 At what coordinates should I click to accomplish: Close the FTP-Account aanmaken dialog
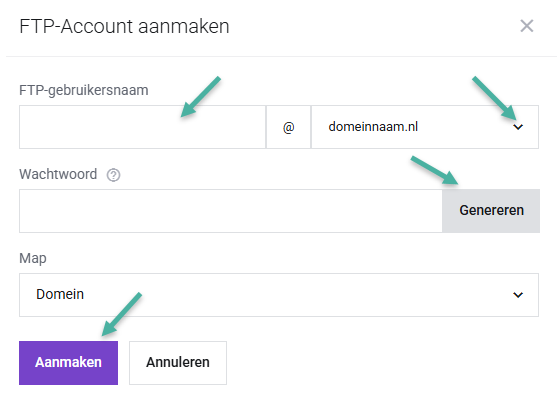coord(527,26)
